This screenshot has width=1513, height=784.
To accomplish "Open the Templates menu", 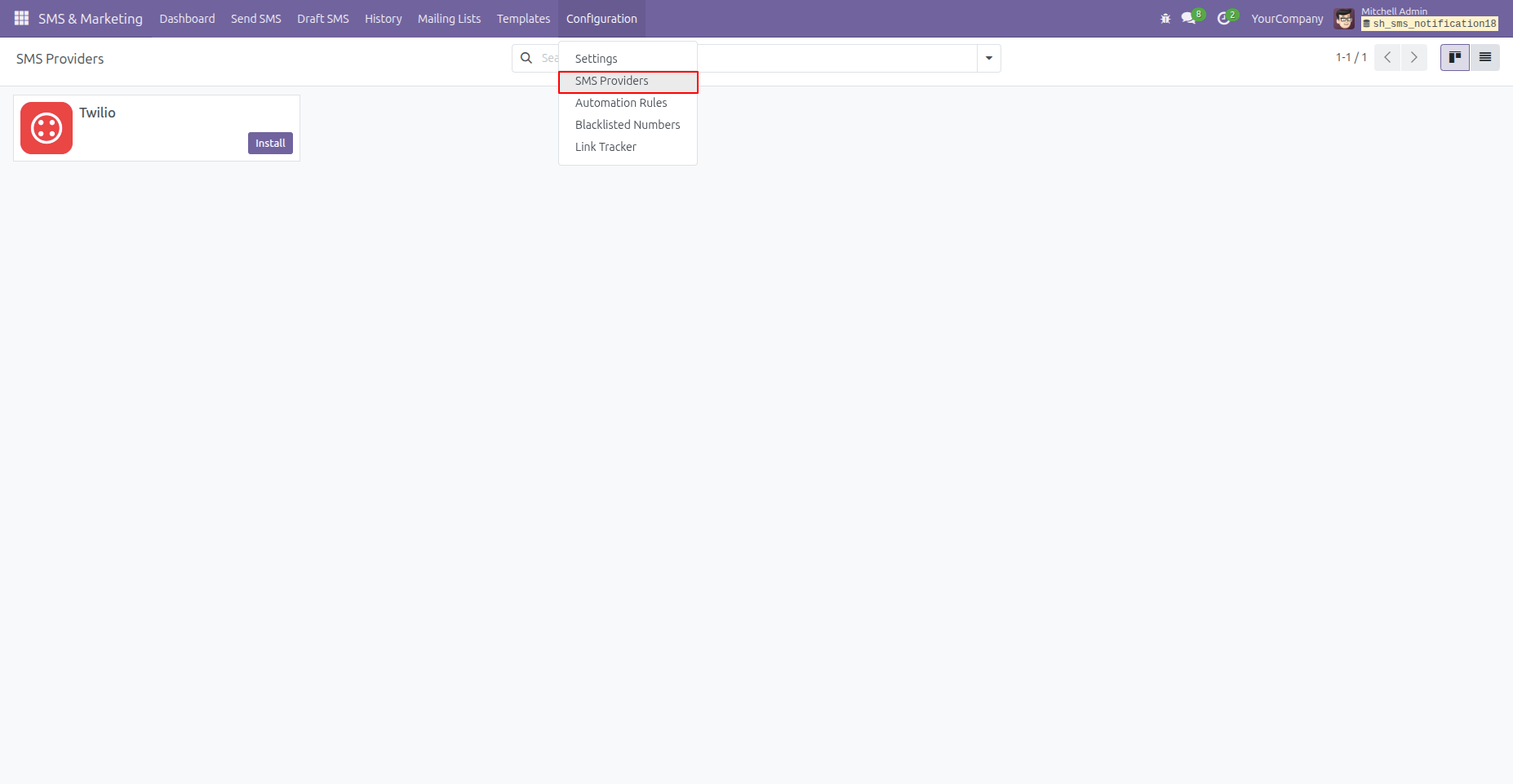I will click(x=523, y=19).
